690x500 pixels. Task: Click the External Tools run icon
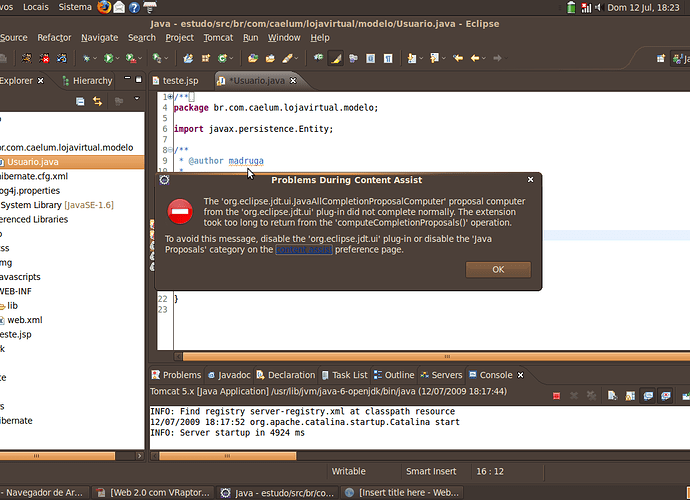coord(131,58)
